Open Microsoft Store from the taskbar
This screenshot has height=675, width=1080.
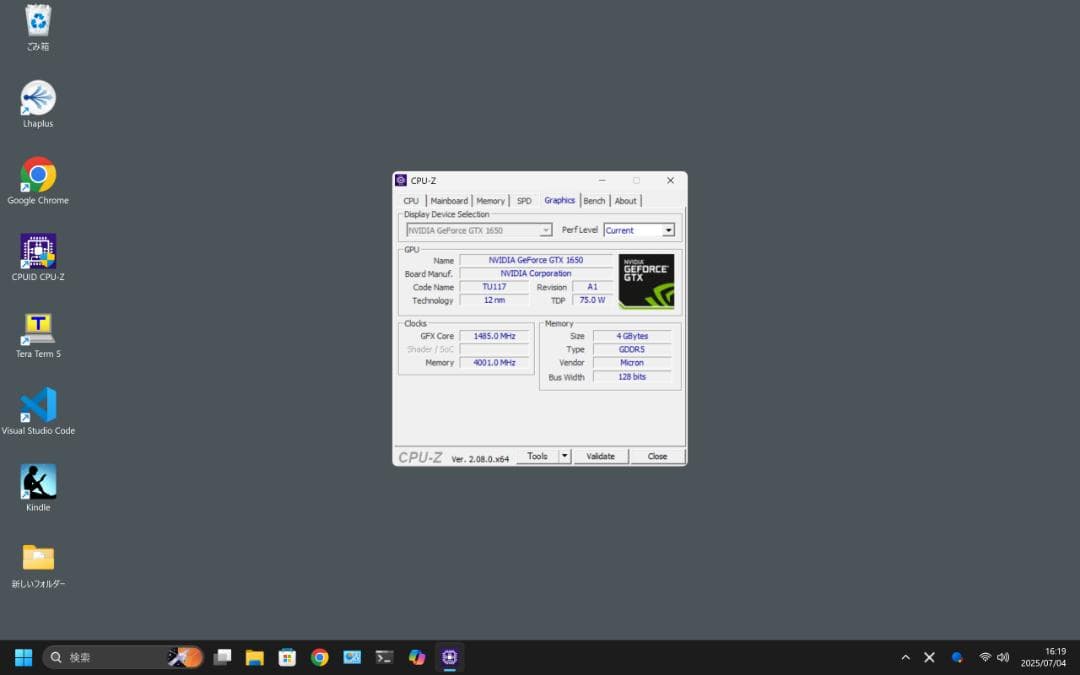(287, 657)
